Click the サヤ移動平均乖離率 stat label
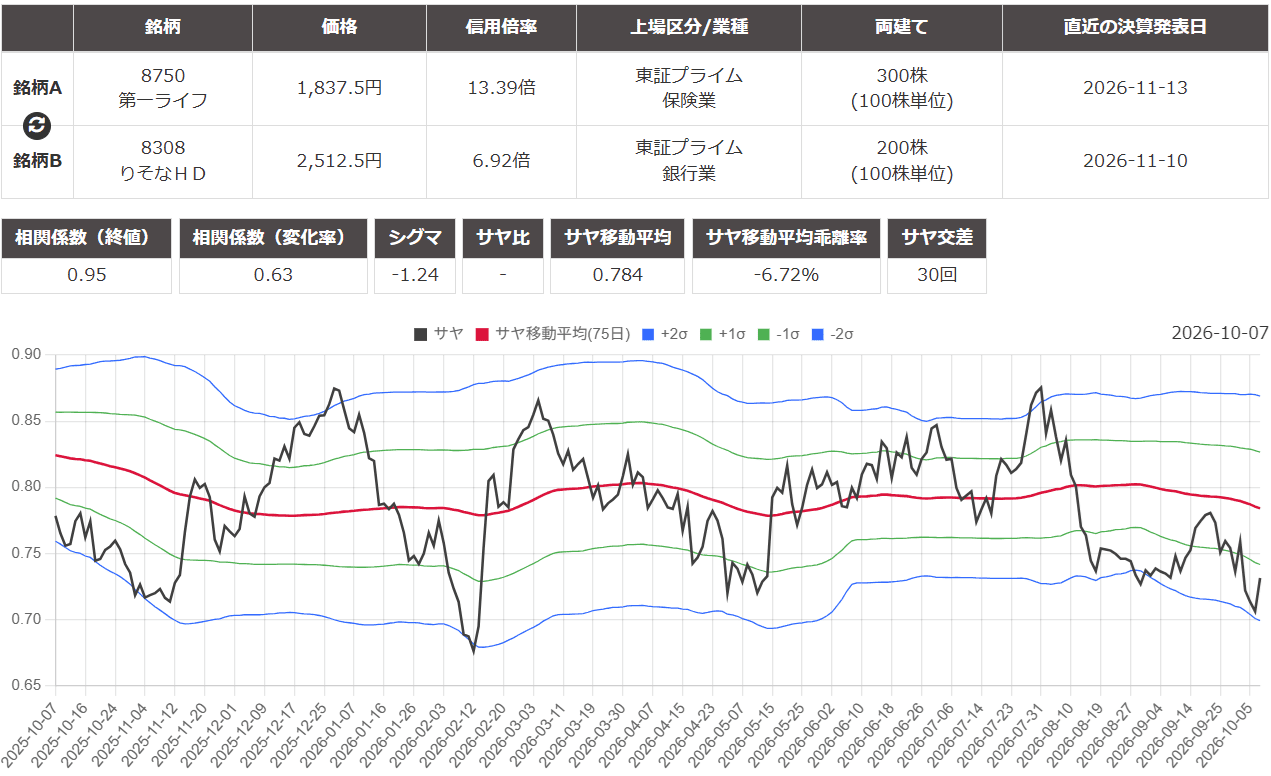This screenshot has height=776, width=1271. pyautogui.click(x=786, y=238)
